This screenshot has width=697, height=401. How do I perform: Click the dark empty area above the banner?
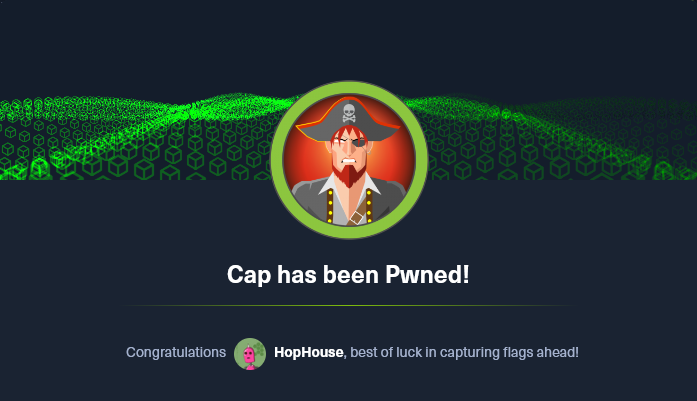click(x=348, y=40)
